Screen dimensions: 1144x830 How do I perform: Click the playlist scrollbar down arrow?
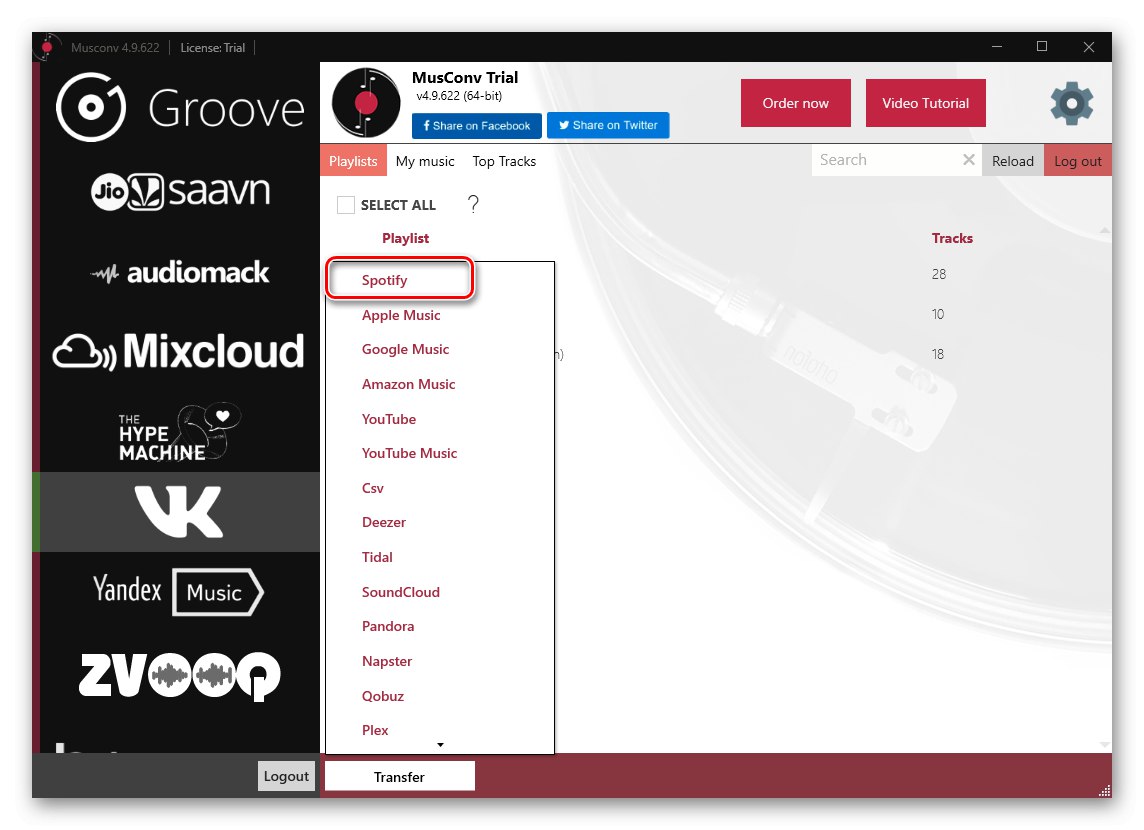coord(1105,744)
